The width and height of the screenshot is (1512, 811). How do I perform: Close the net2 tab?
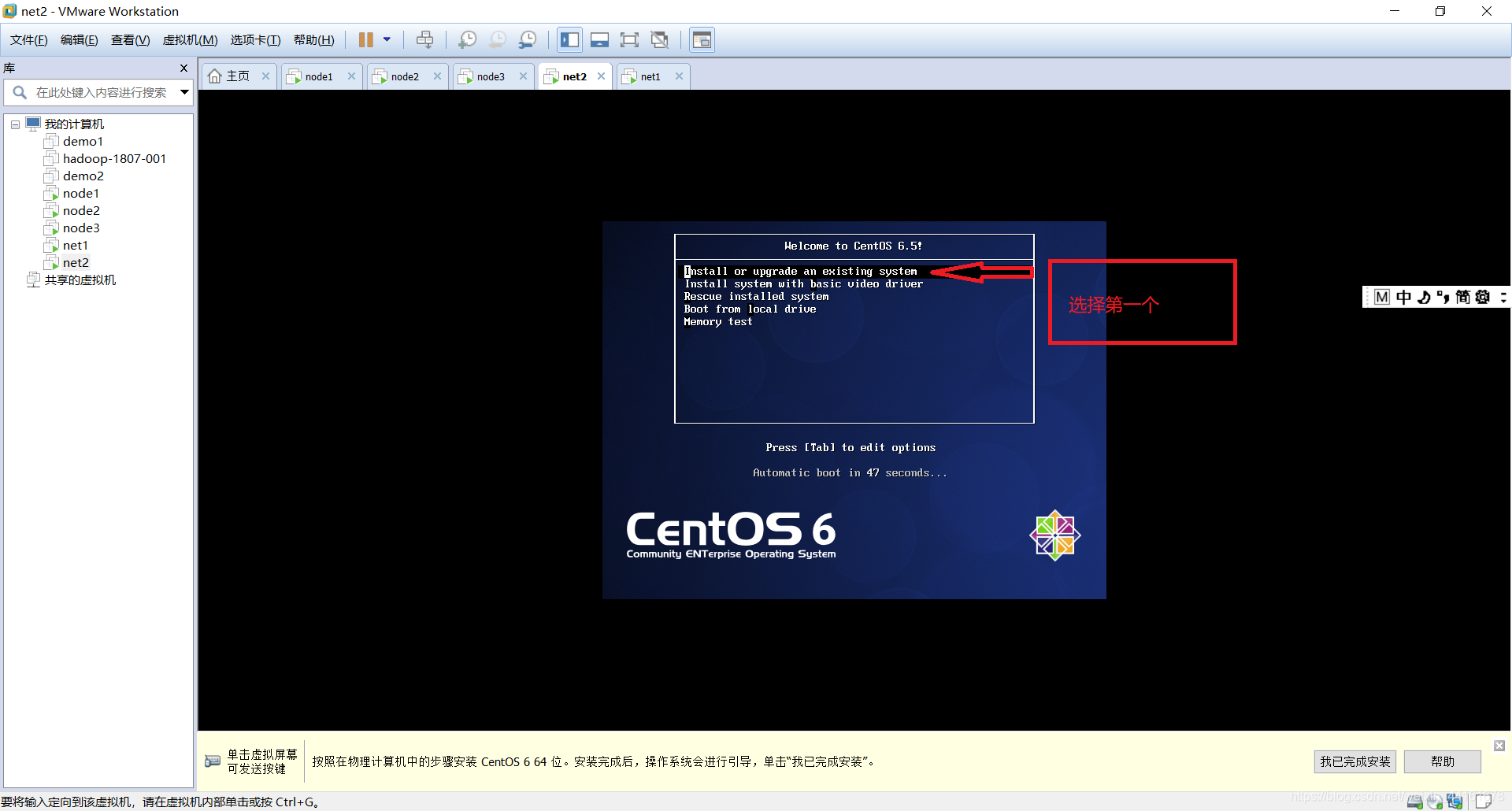[601, 76]
